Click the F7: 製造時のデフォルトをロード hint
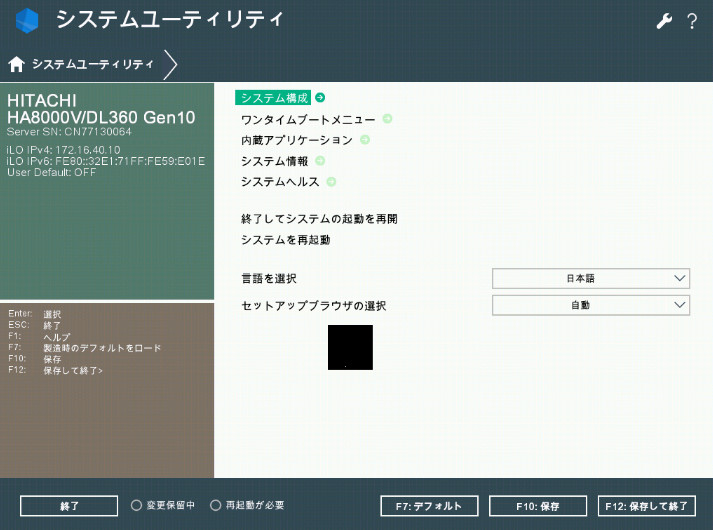This screenshot has width=713, height=530. pos(85,348)
